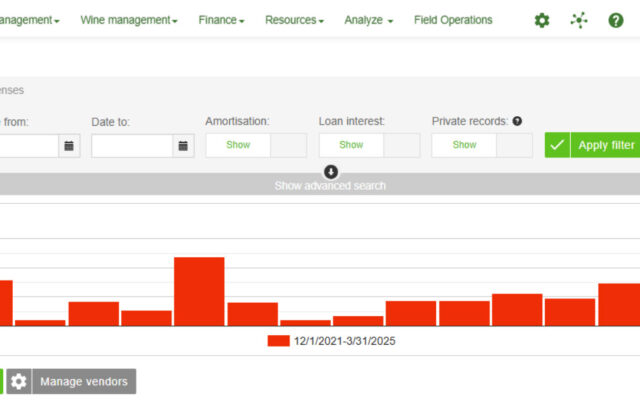
Task: Click the Private records help tooltip icon
Action: coord(517,121)
